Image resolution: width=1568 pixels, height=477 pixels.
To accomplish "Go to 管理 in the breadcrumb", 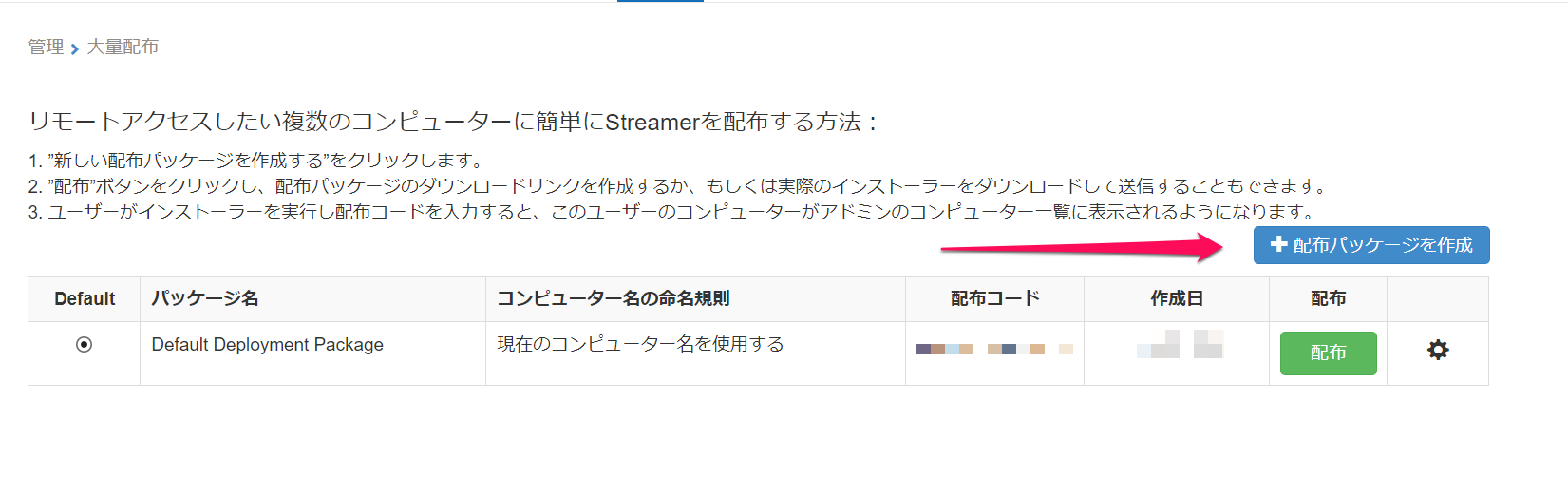I will click(46, 47).
